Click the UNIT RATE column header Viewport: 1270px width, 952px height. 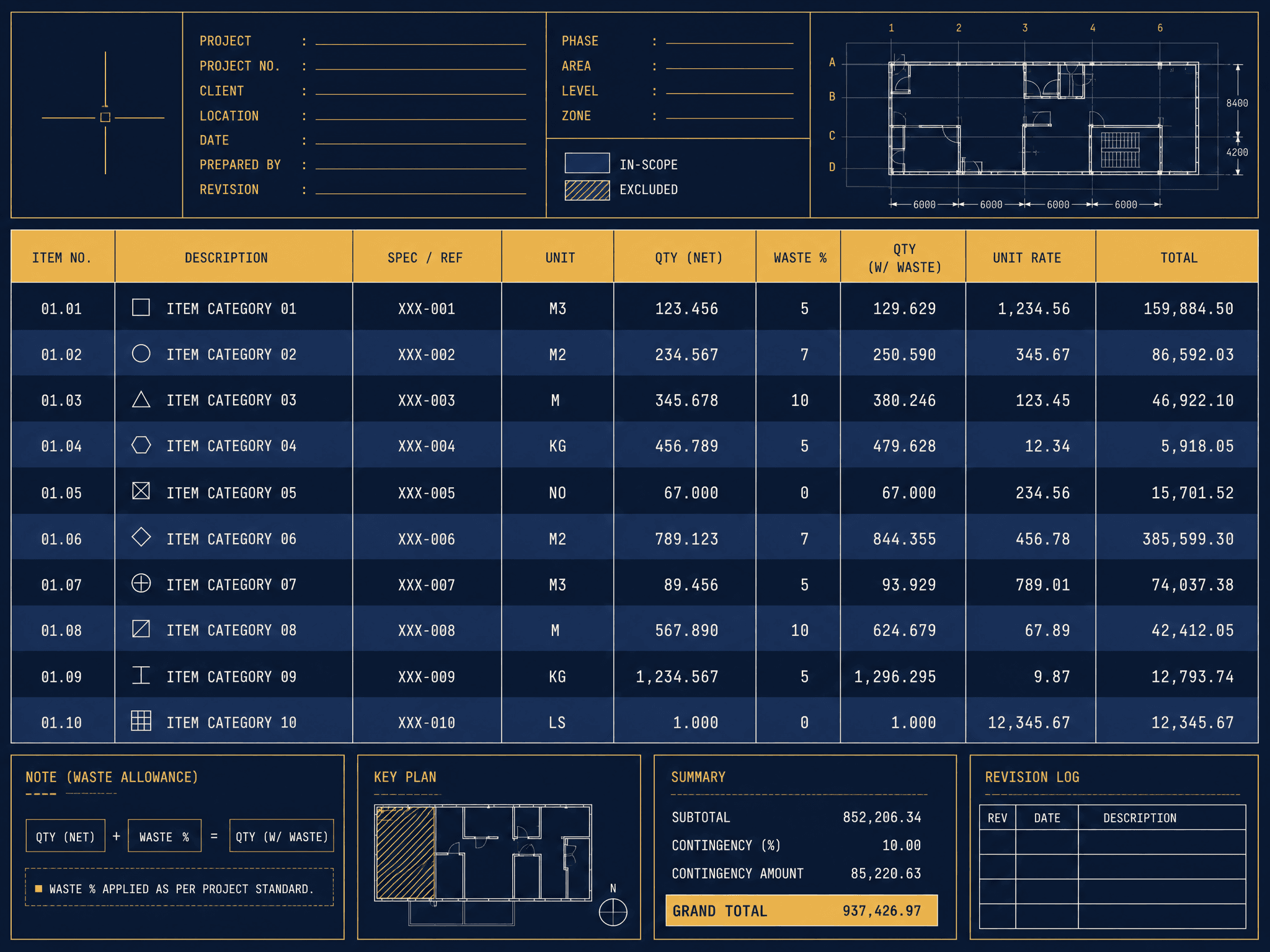coord(1031,257)
